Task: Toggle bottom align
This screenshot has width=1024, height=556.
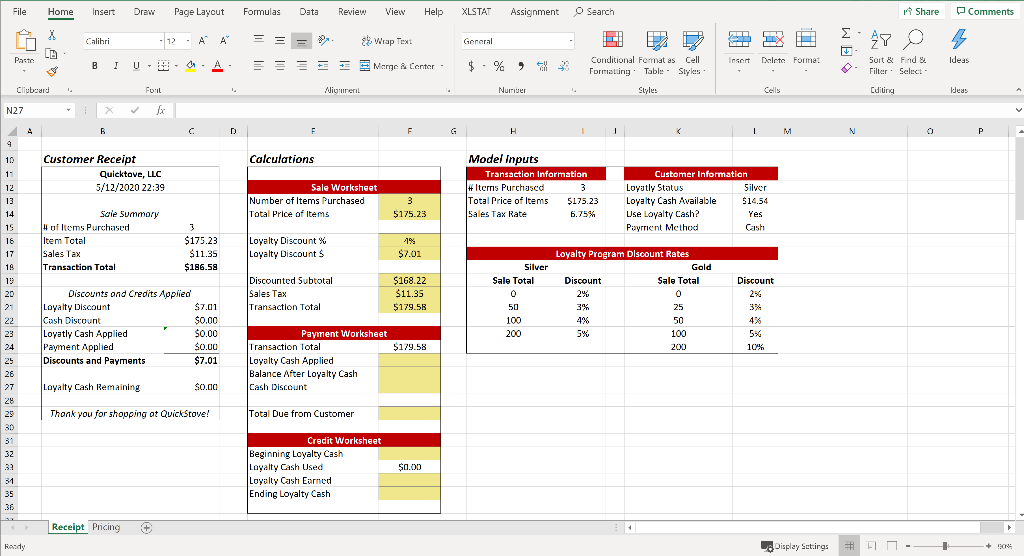Action: pos(301,41)
